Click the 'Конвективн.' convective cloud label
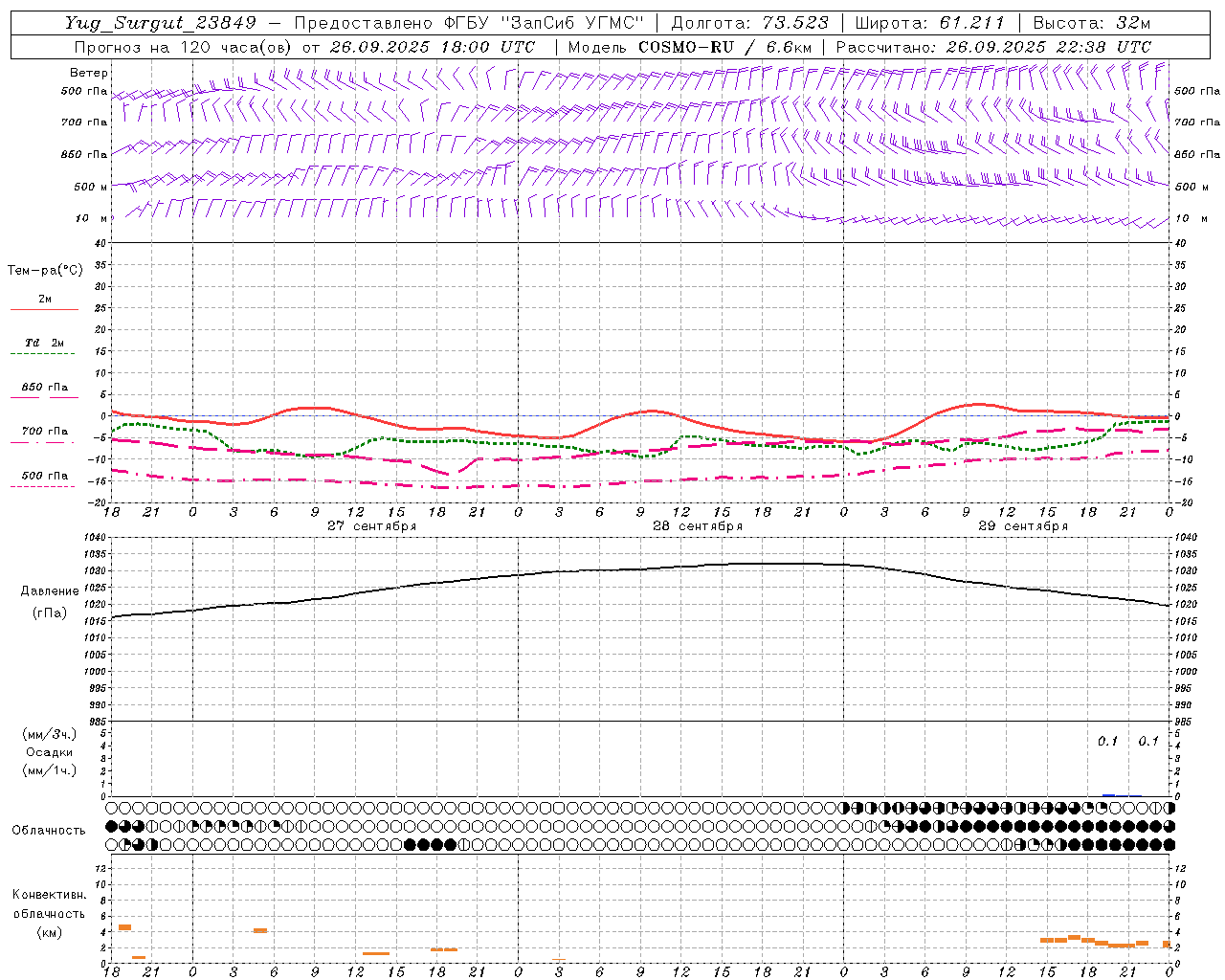The width and height of the screenshot is (1225, 980). (x=49, y=895)
